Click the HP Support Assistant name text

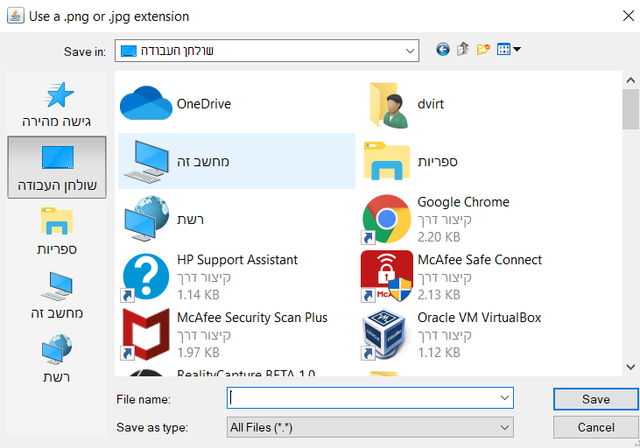coord(237,260)
